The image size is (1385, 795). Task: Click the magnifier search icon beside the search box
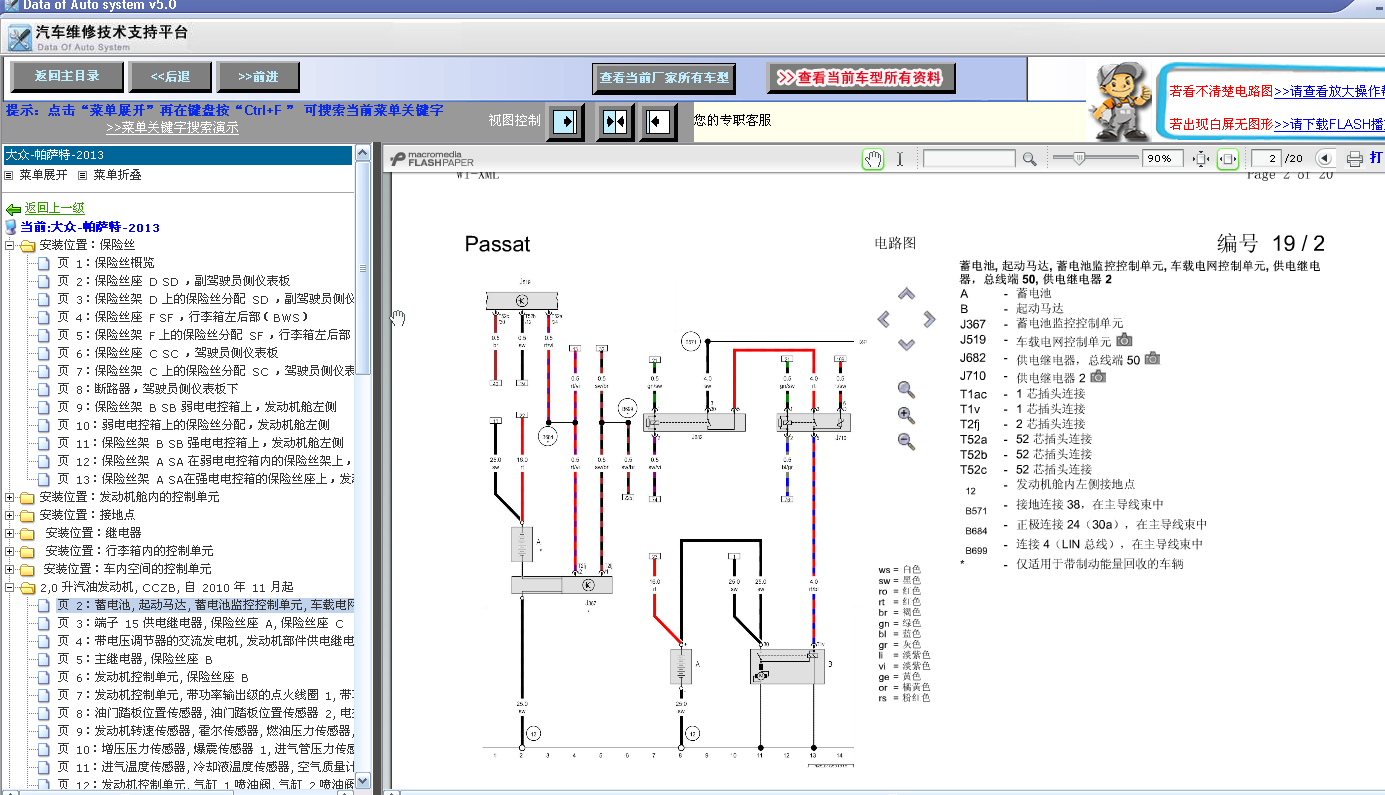[x=1029, y=159]
